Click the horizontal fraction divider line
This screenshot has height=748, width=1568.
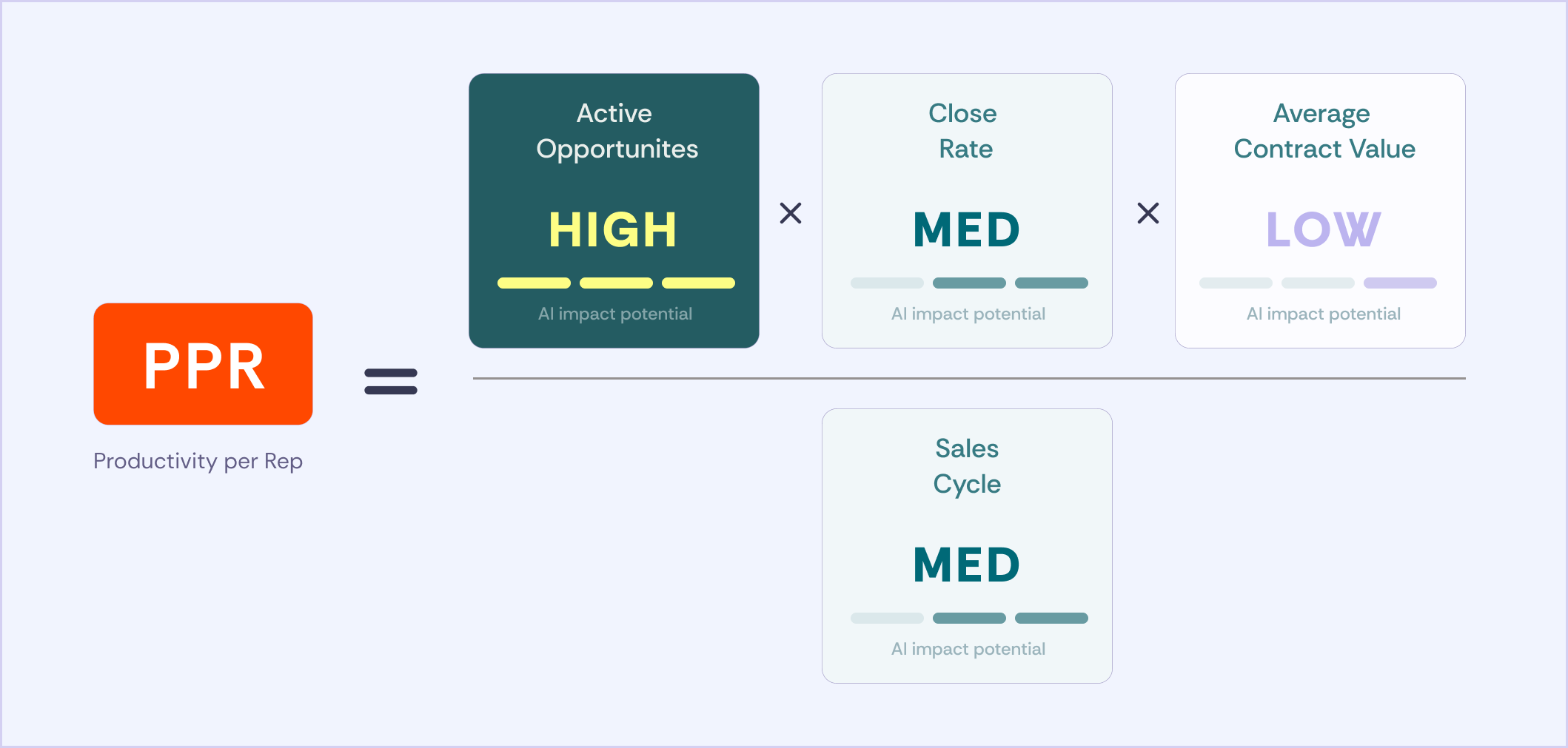pos(969,378)
